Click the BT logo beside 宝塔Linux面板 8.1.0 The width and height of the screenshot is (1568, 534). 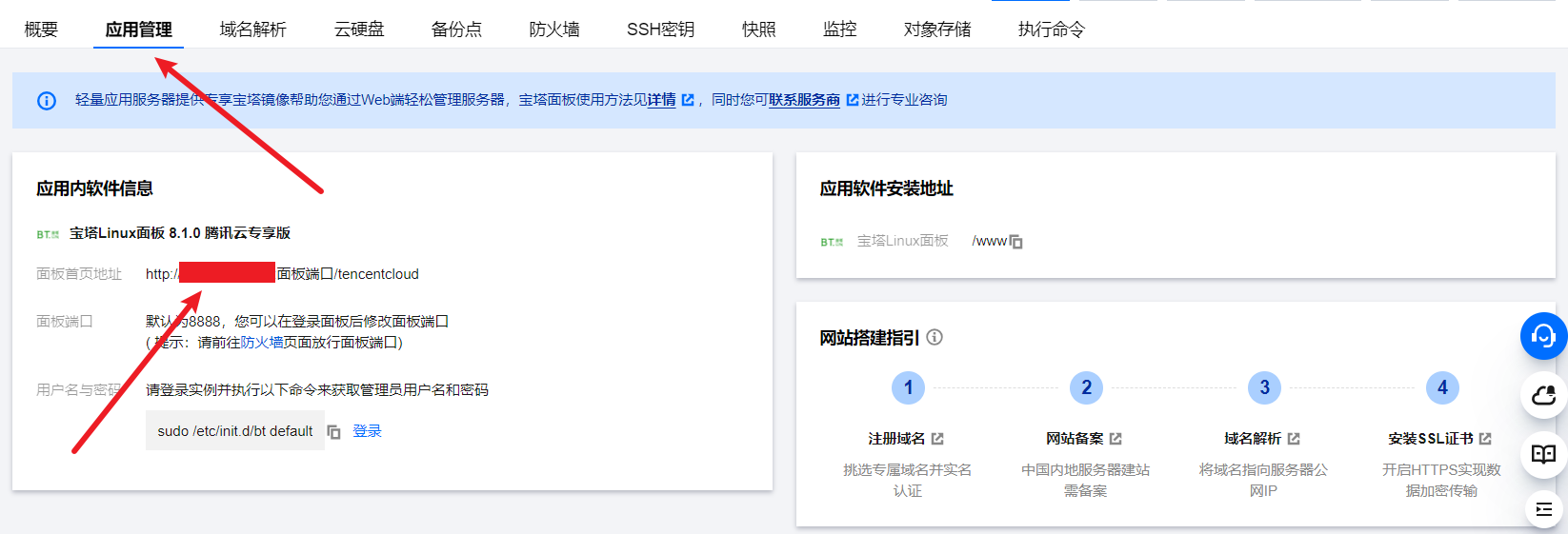tap(48, 234)
